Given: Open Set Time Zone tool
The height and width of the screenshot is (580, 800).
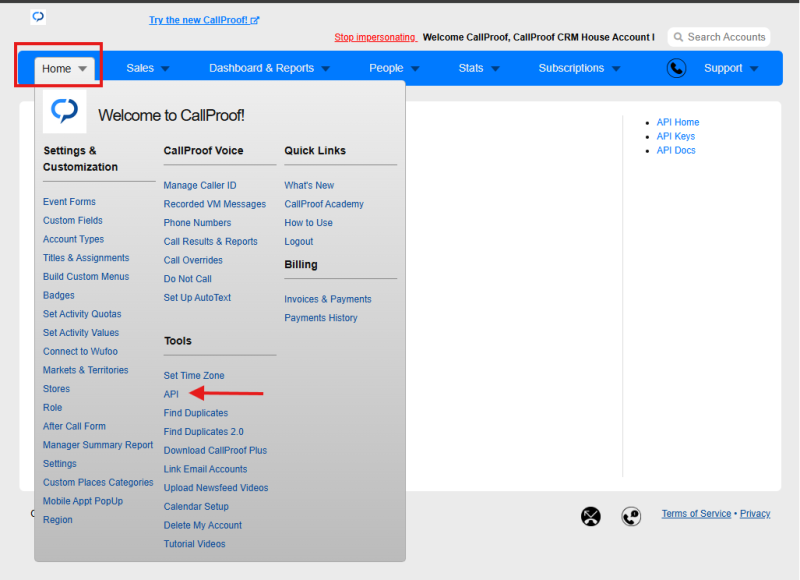Looking at the screenshot, I should [194, 376].
